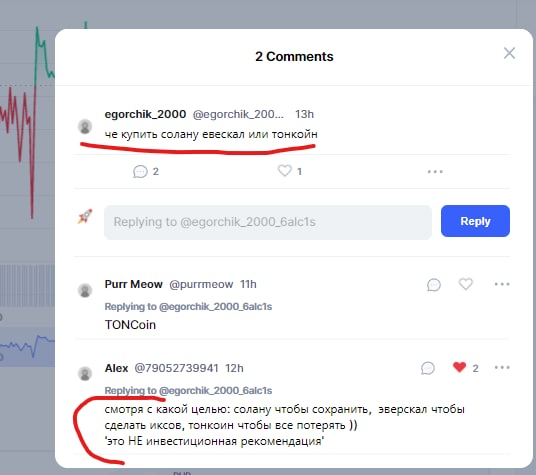Click the text "'это НЕ инвестиционная рекомендация'"
This screenshot has width=536, height=475.
click(x=215, y=441)
